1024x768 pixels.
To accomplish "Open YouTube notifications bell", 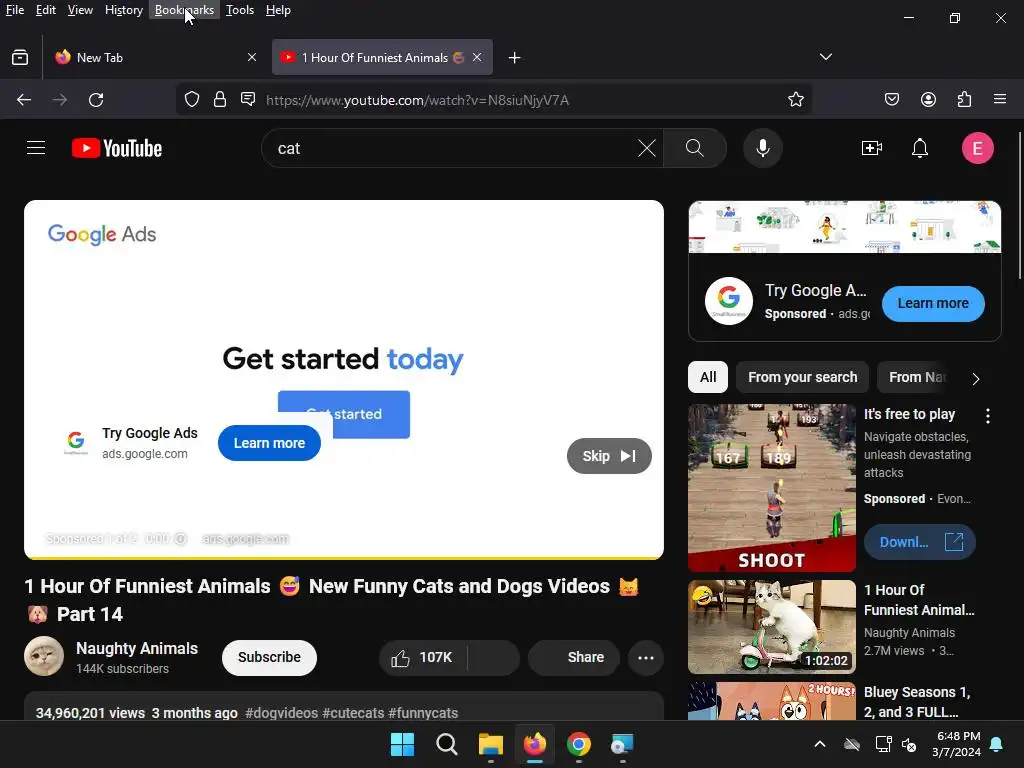I will coord(920,148).
